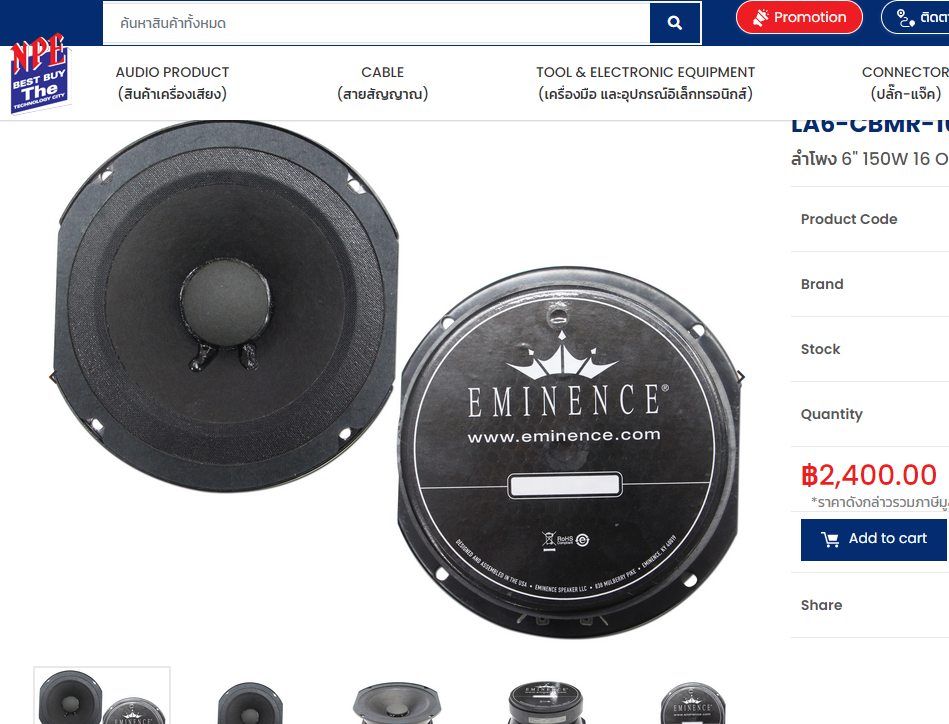Show previous product image with left arrow
Viewport: 949px width, 724px height.
(x=52, y=377)
